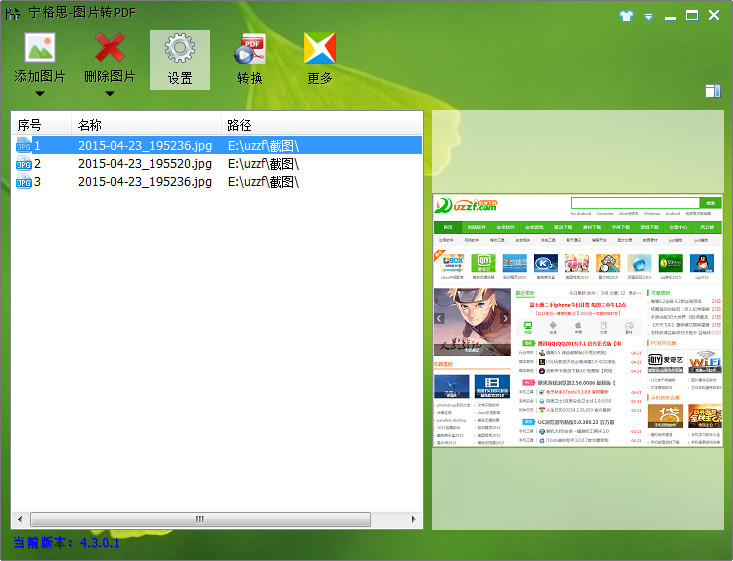
Task: Click the webpage preview thumbnail
Action: (577, 320)
